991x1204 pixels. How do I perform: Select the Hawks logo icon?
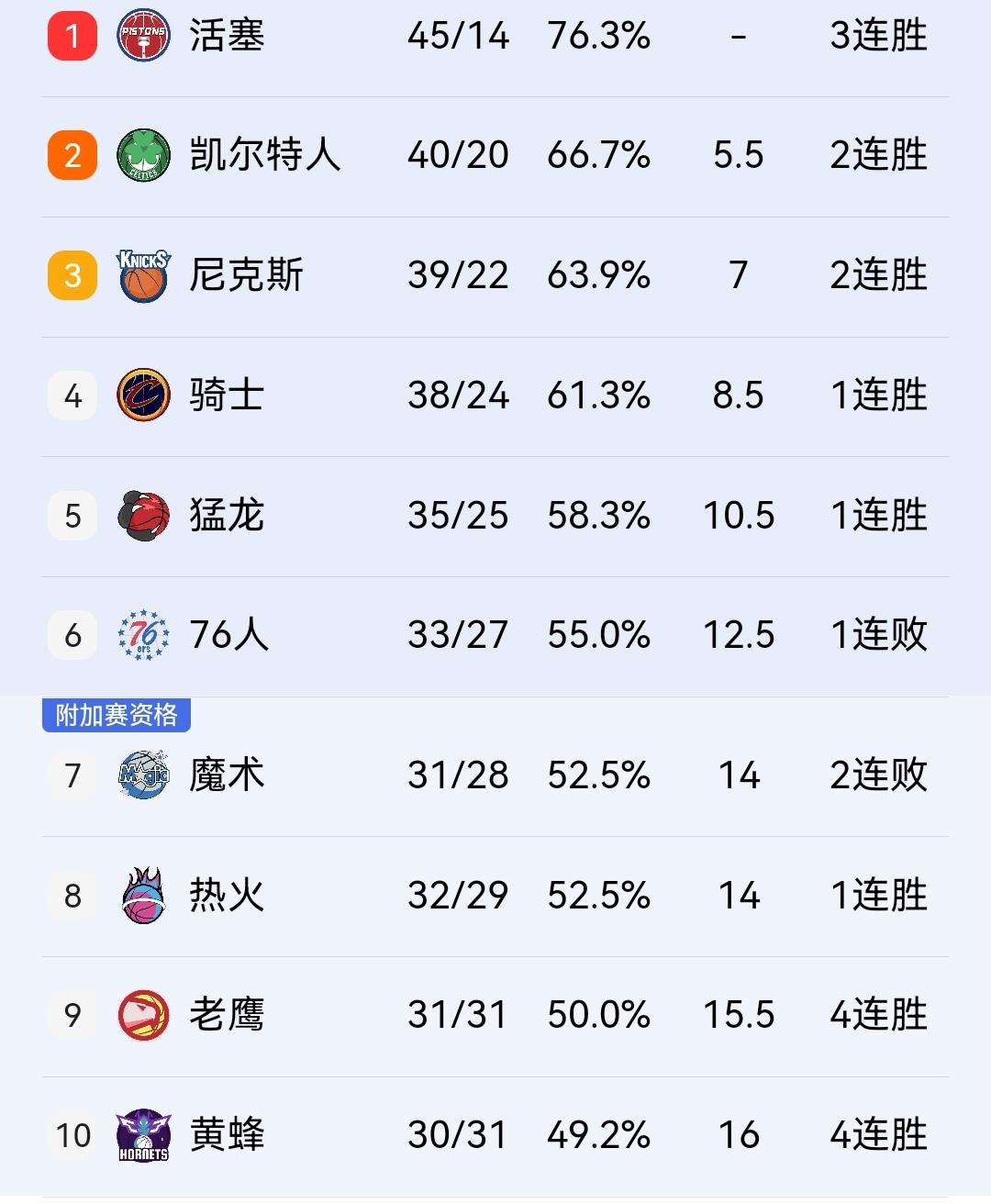tap(142, 1015)
